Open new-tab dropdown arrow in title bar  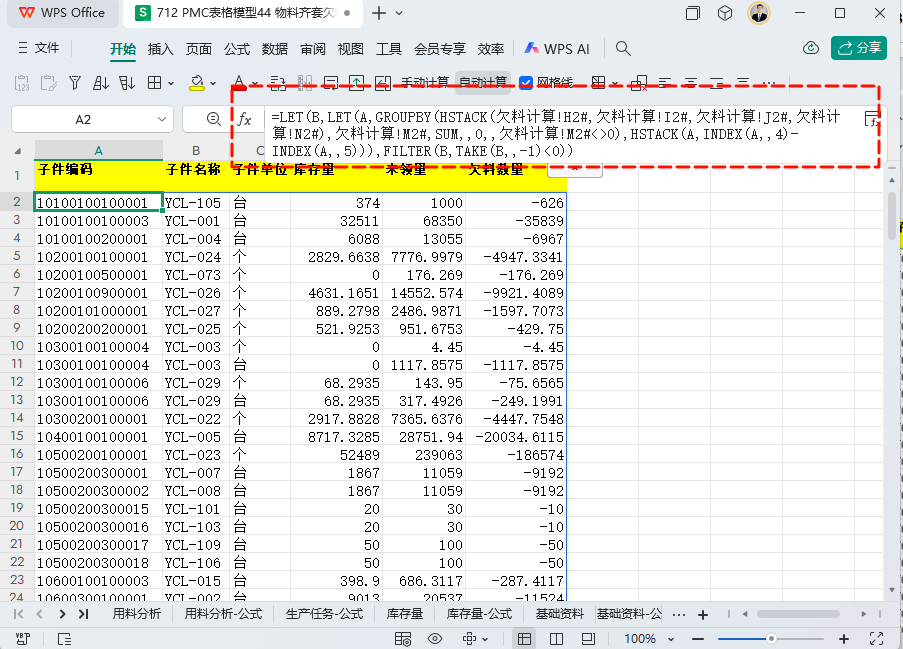pos(399,13)
